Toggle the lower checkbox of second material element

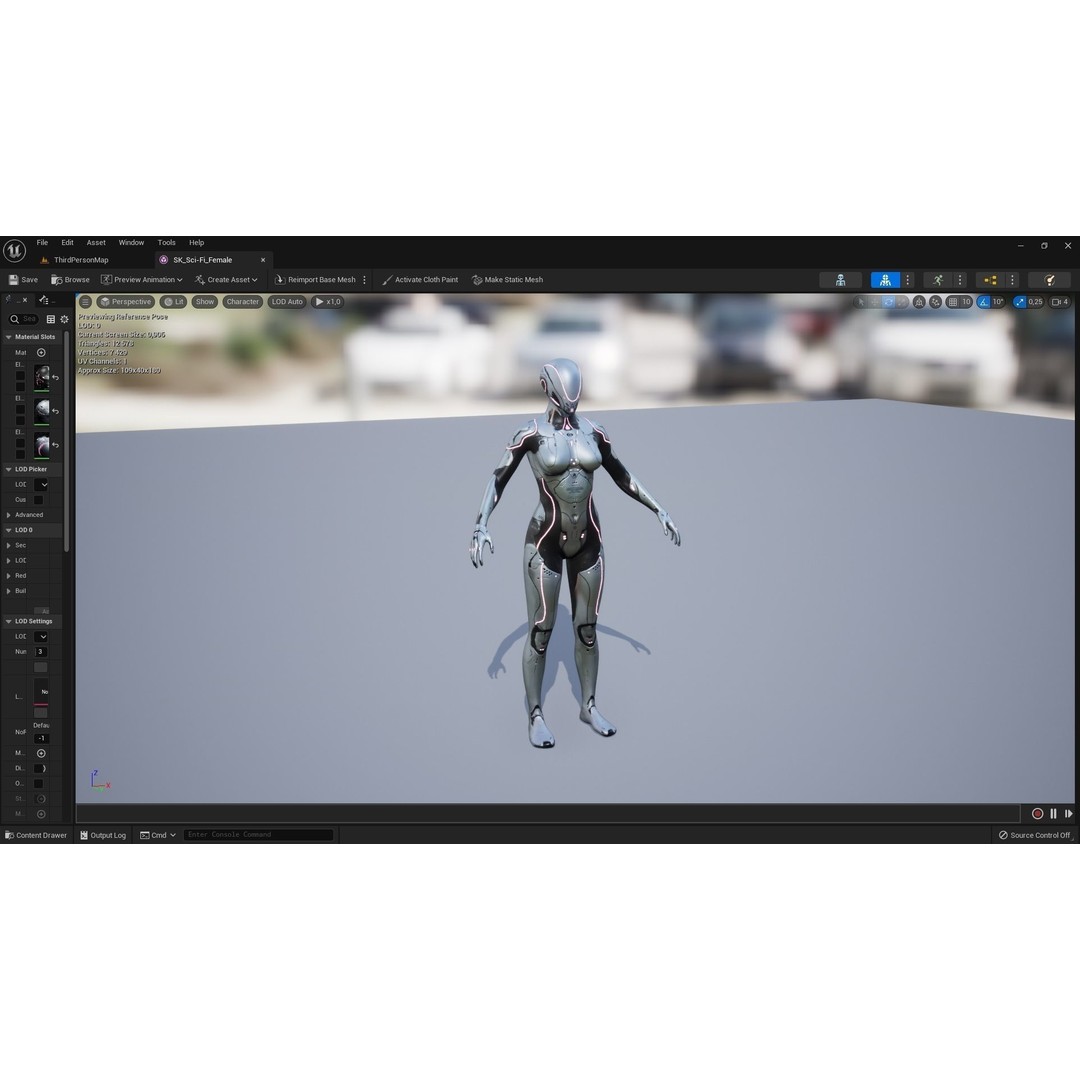coord(20,420)
